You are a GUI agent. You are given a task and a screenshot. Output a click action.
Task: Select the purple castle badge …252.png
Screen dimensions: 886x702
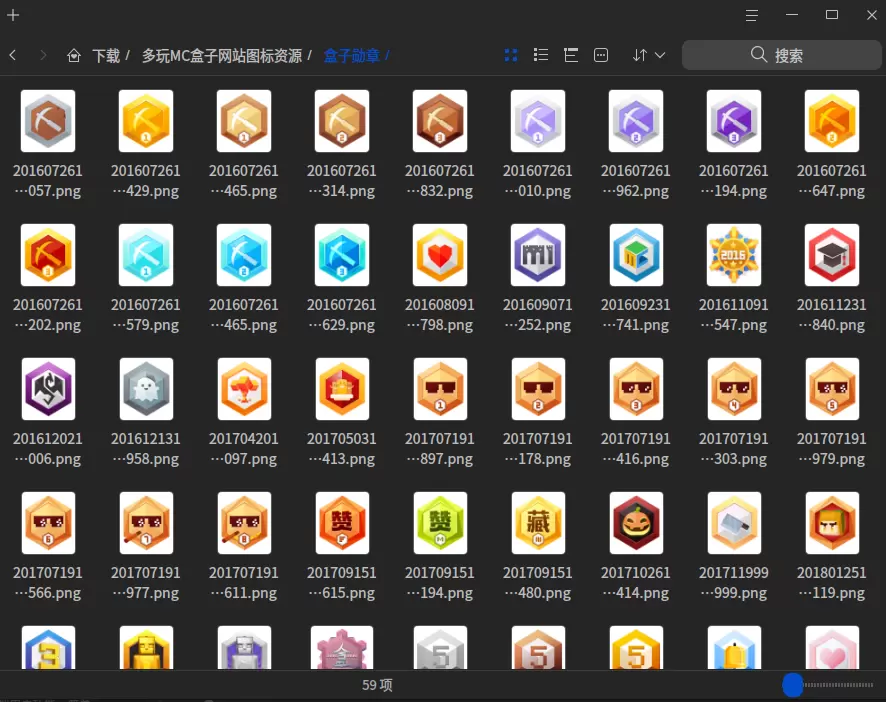[538, 255]
